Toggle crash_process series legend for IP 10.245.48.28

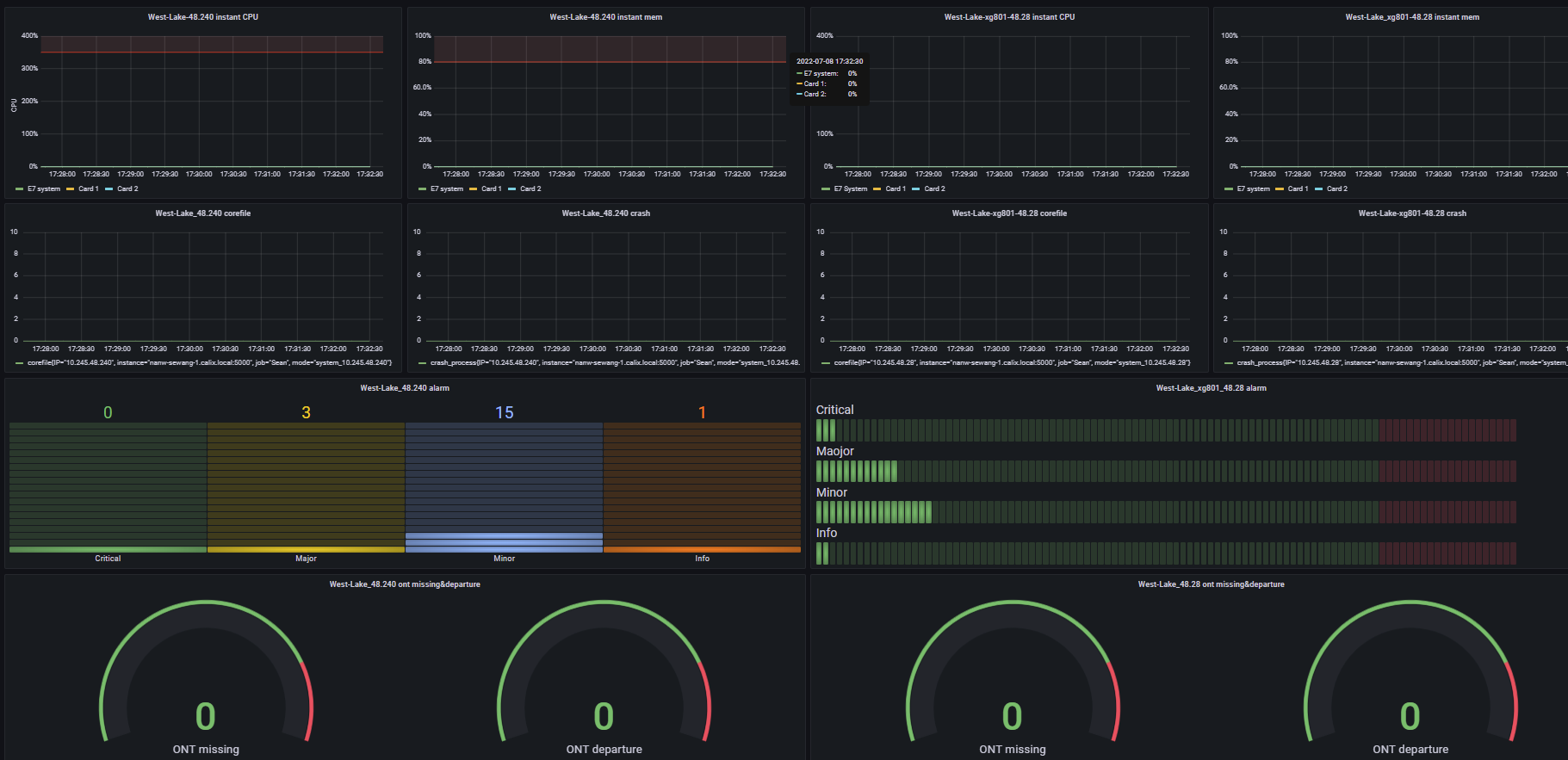click(1402, 363)
